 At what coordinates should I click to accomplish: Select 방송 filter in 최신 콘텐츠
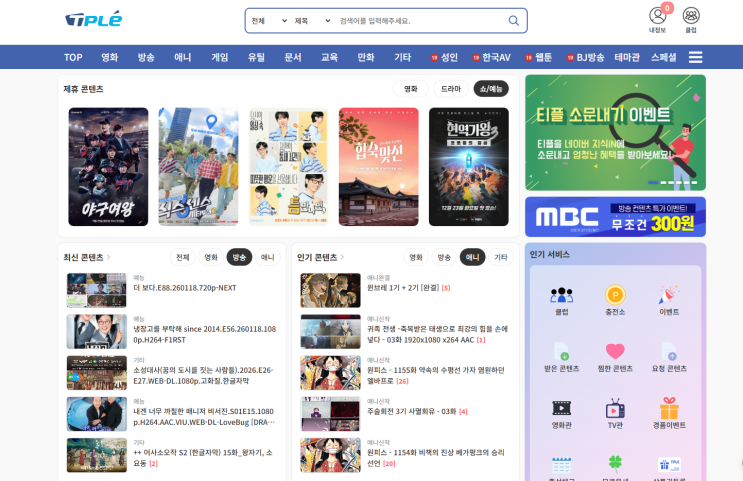[239, 257]
